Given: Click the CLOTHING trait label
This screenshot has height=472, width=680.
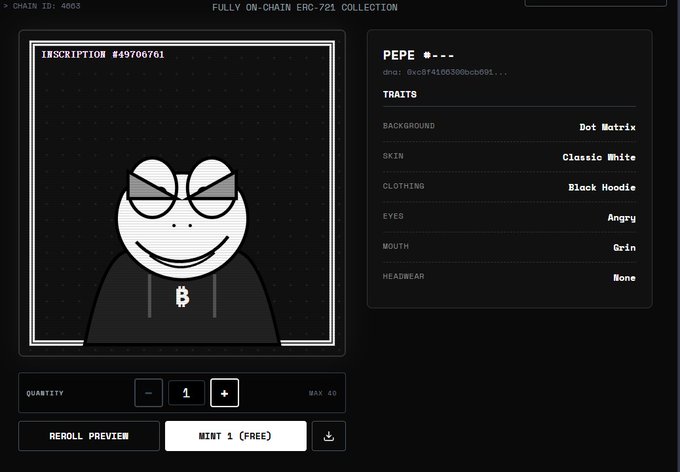Looking at the screenshot, I should [403, 186].
